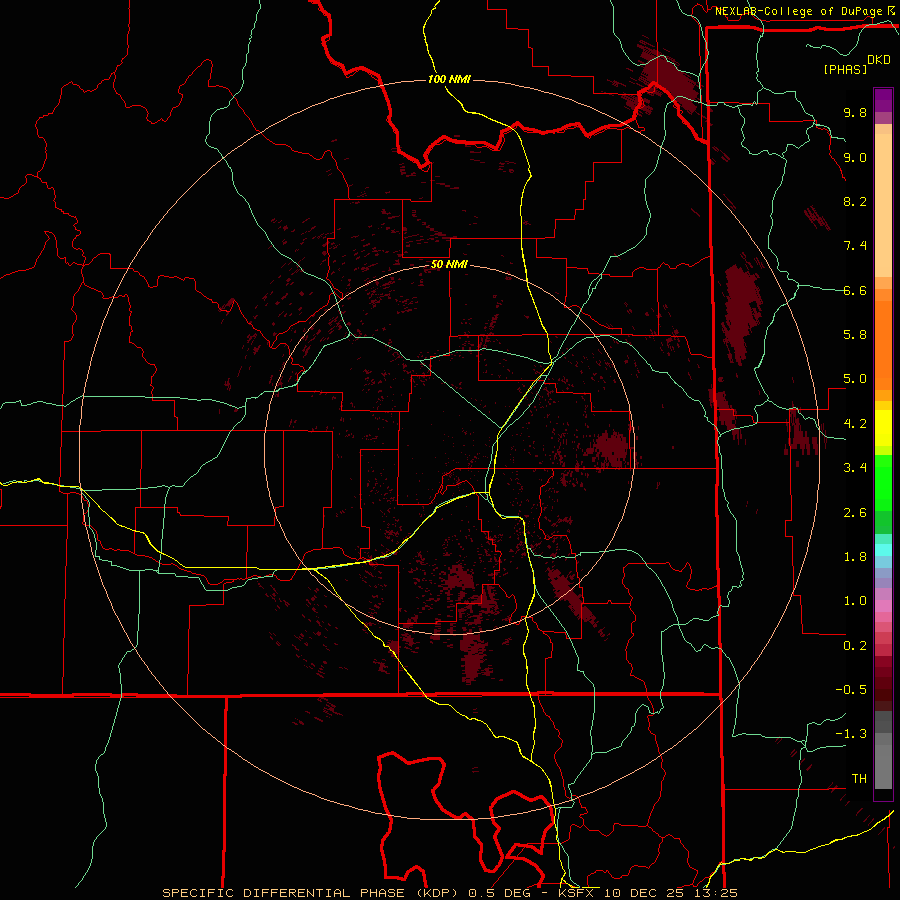Click the 50 NMI range ring label

(x=449, y=265)
